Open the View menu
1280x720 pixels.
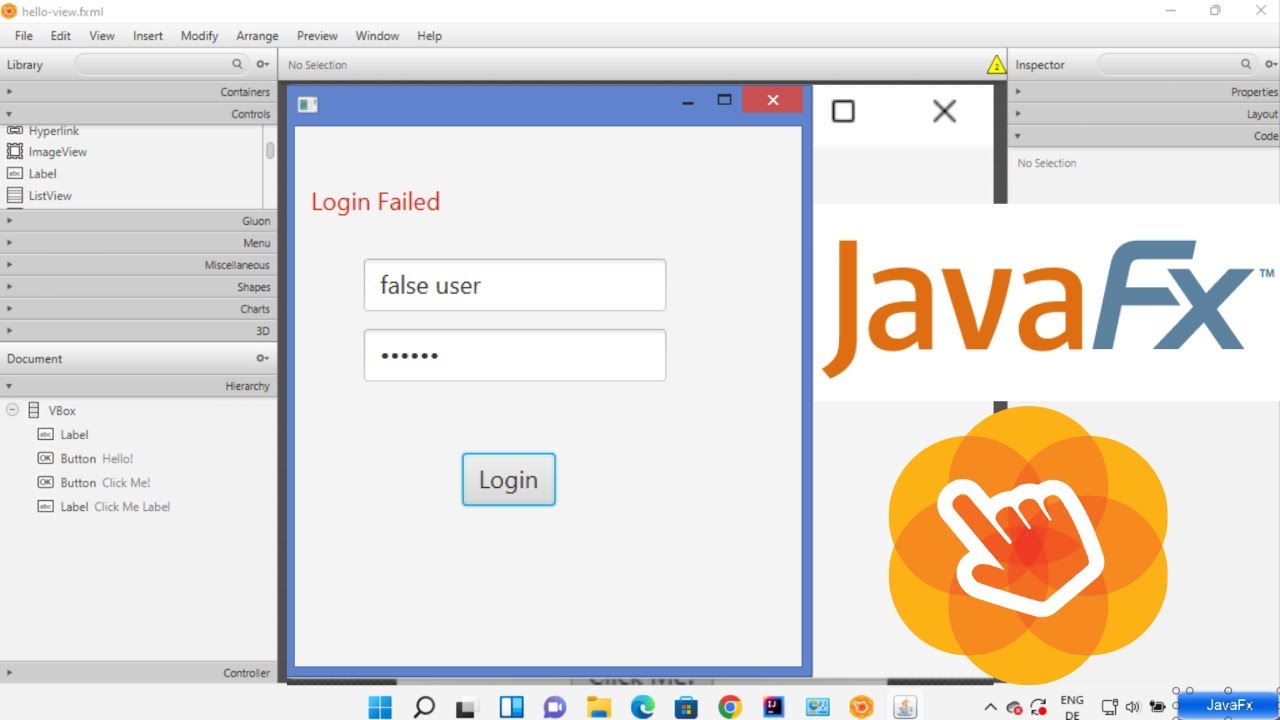102,36
